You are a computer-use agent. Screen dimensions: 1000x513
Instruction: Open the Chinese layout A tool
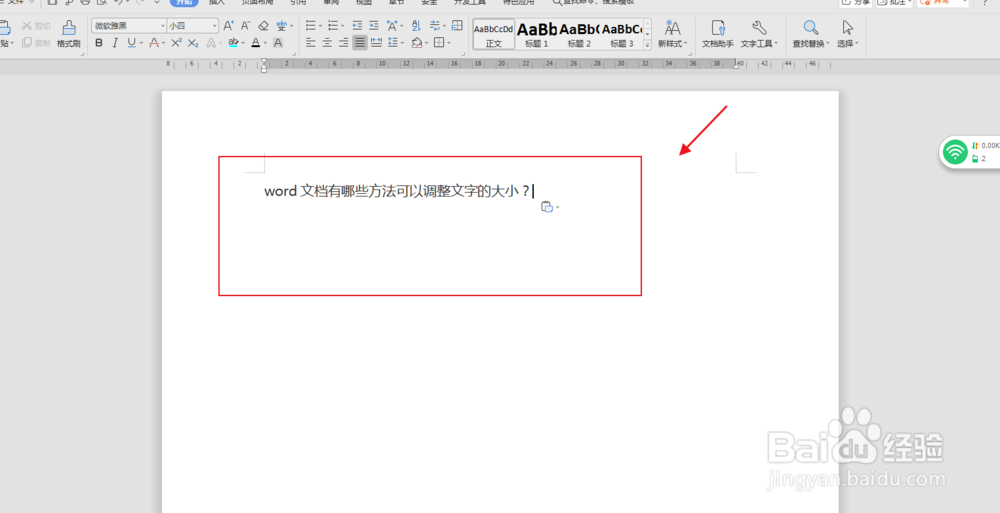[392, 26]
